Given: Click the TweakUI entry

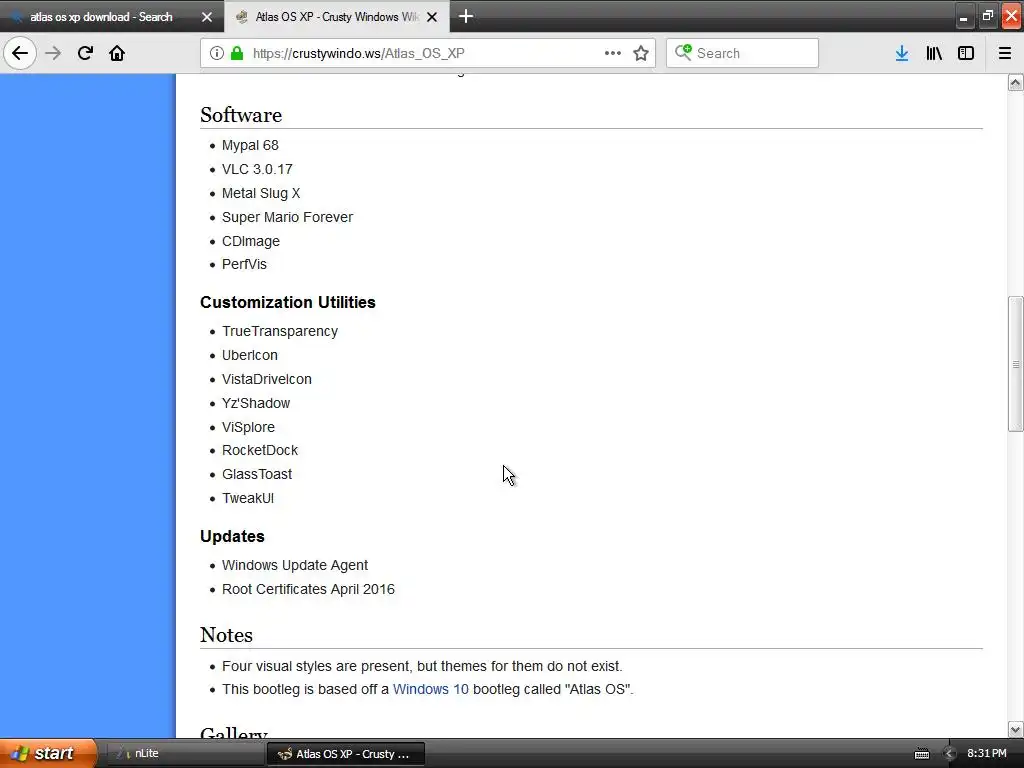Looking at the screenshot, I should tap(248, 498).
